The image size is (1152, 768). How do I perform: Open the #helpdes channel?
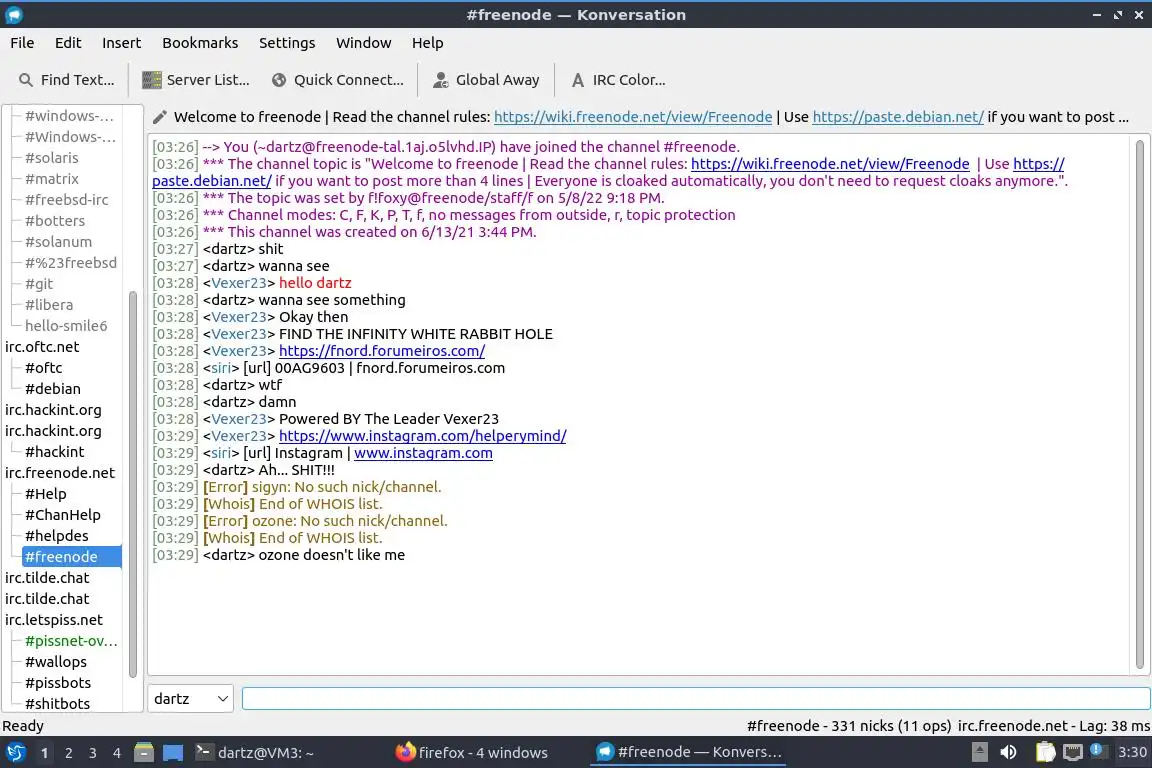pyautogui.click(x=57, y=536)
